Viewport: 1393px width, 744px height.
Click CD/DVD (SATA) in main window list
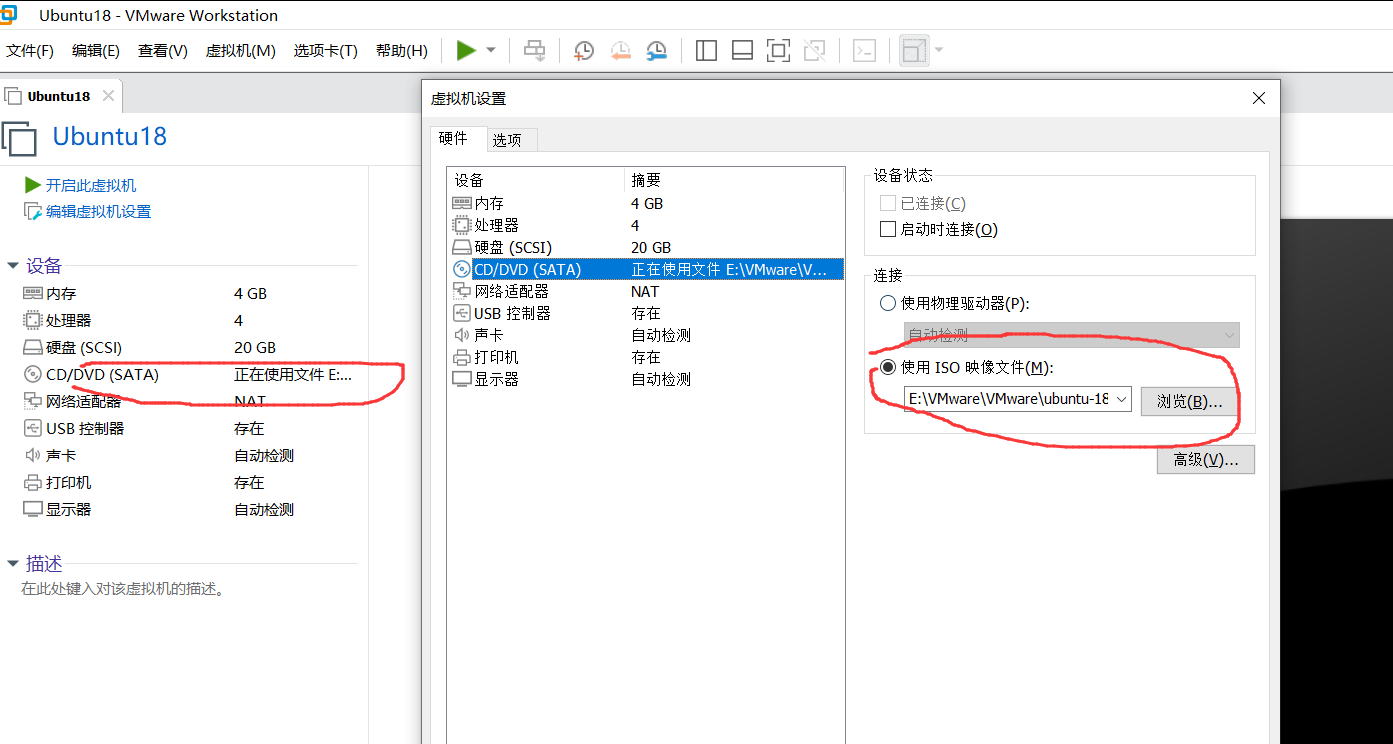pos(102,375)
